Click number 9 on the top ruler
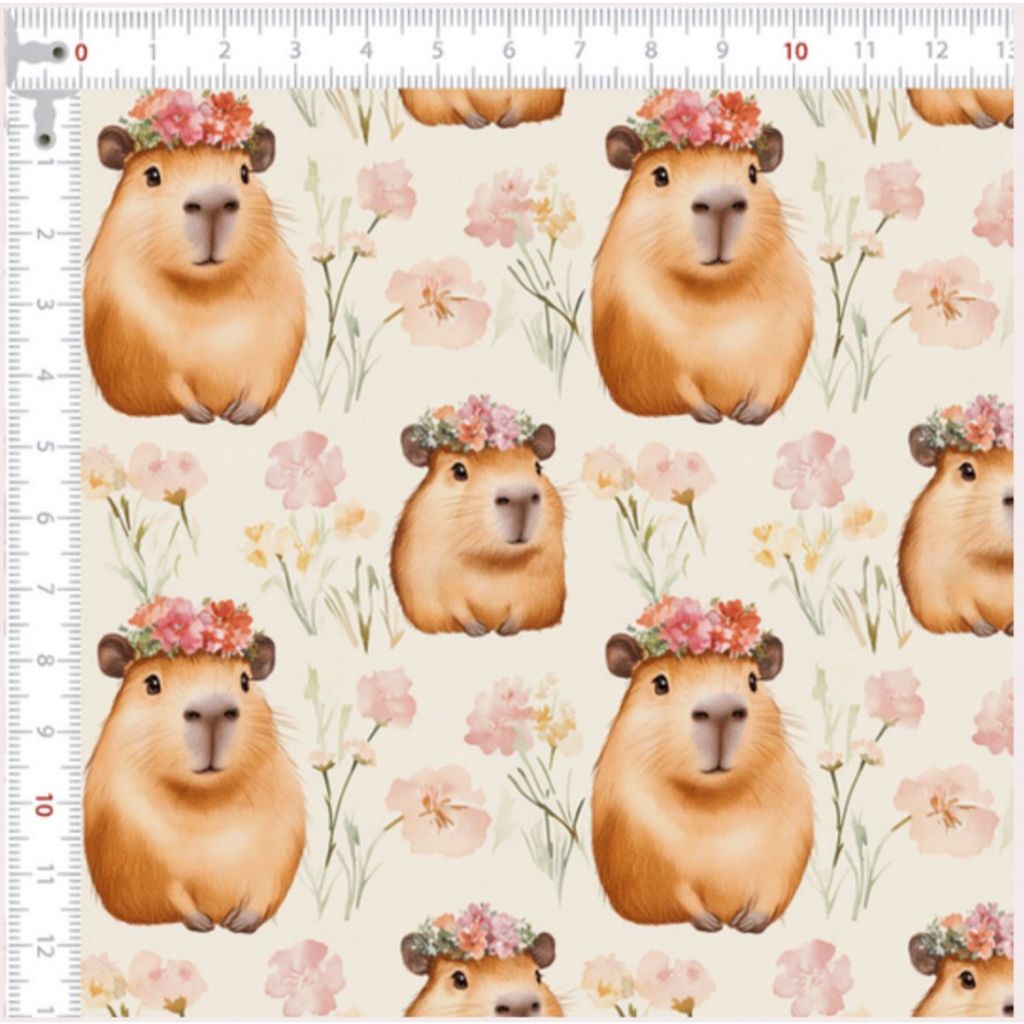The width and height of the screenshot is (1024, 1024). pyautogui.click(x=722, y=51)
